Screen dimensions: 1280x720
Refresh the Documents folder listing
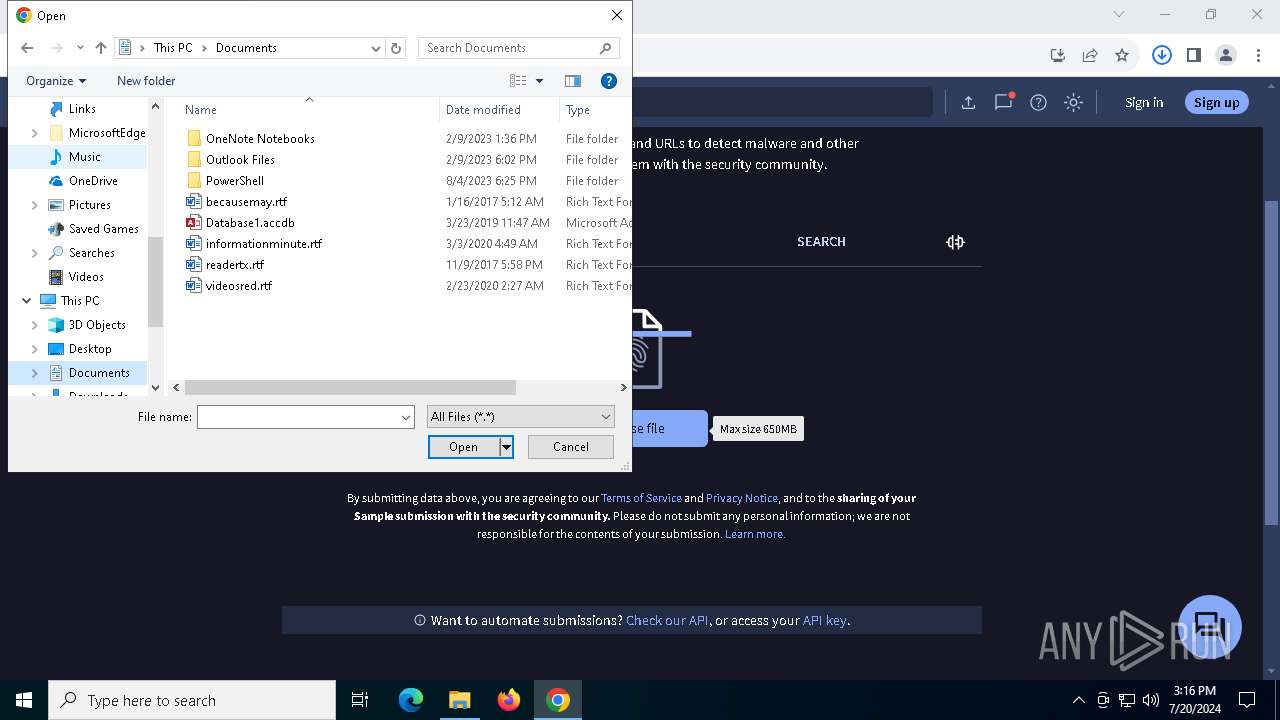[x=396, y=48]
